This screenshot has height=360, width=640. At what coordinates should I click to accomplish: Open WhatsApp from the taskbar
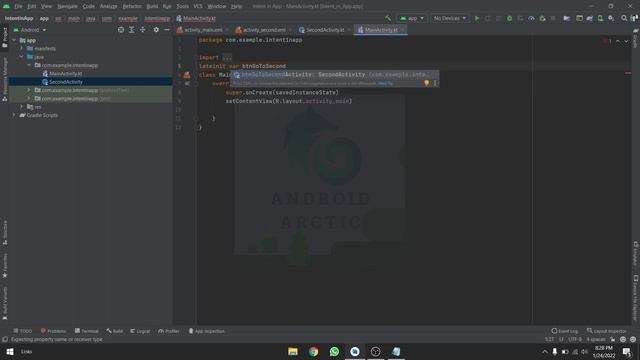click(x=334, y=351)
